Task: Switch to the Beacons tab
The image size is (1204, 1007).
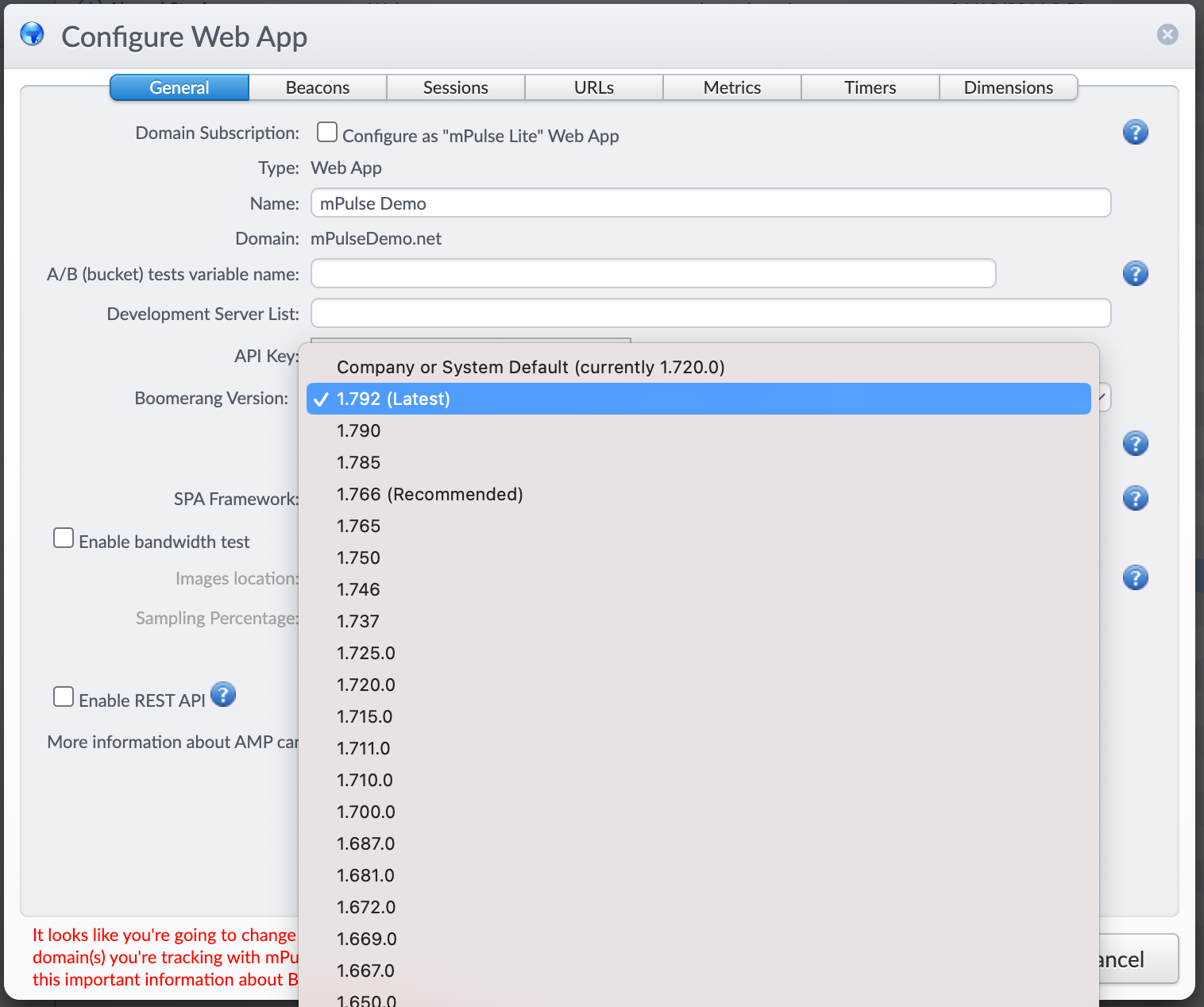Action: click(x=317, y=87)
